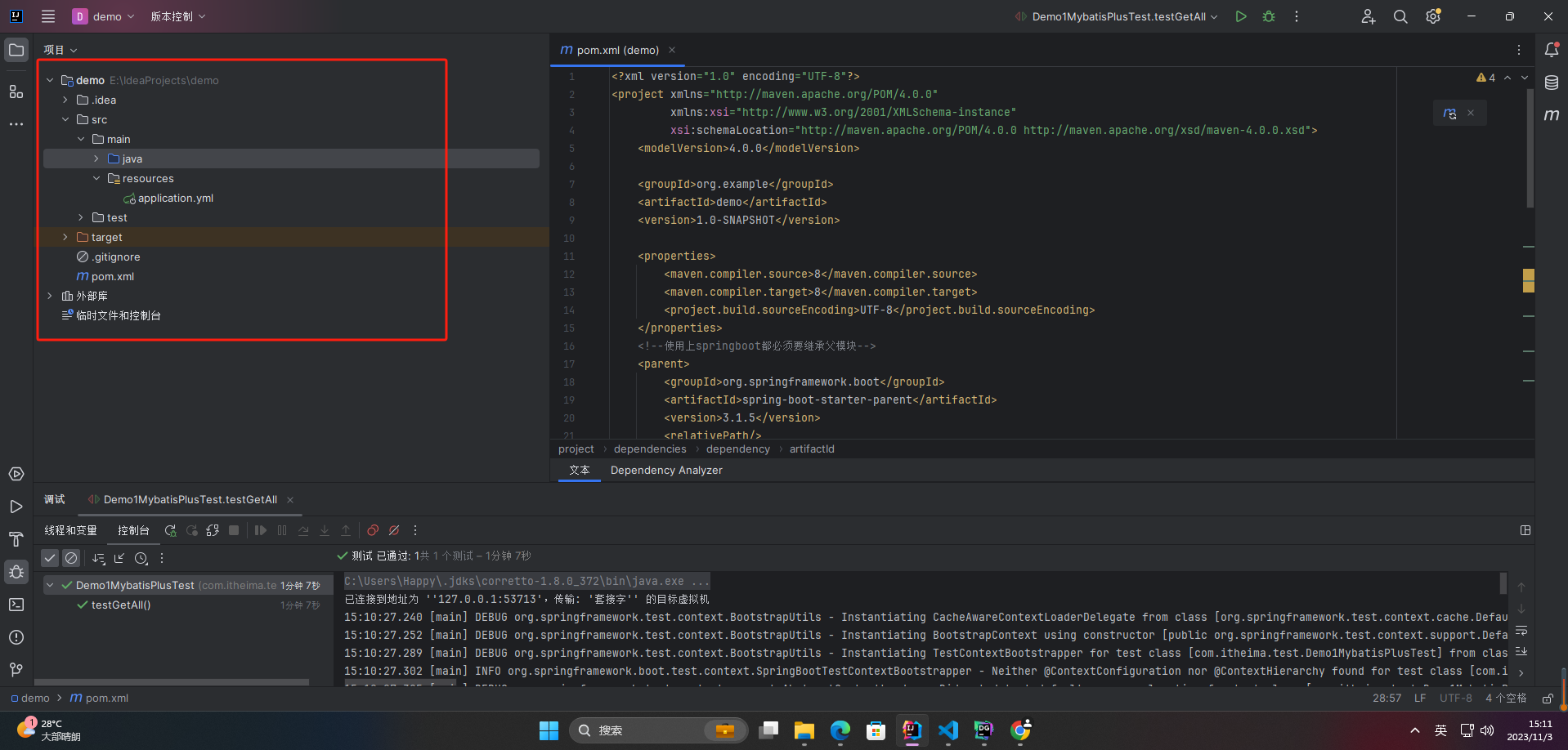Open 控制台 console tab
The width and height of the screenshot is (1568, 750).
pyautogui.click(x=133, y=530)
